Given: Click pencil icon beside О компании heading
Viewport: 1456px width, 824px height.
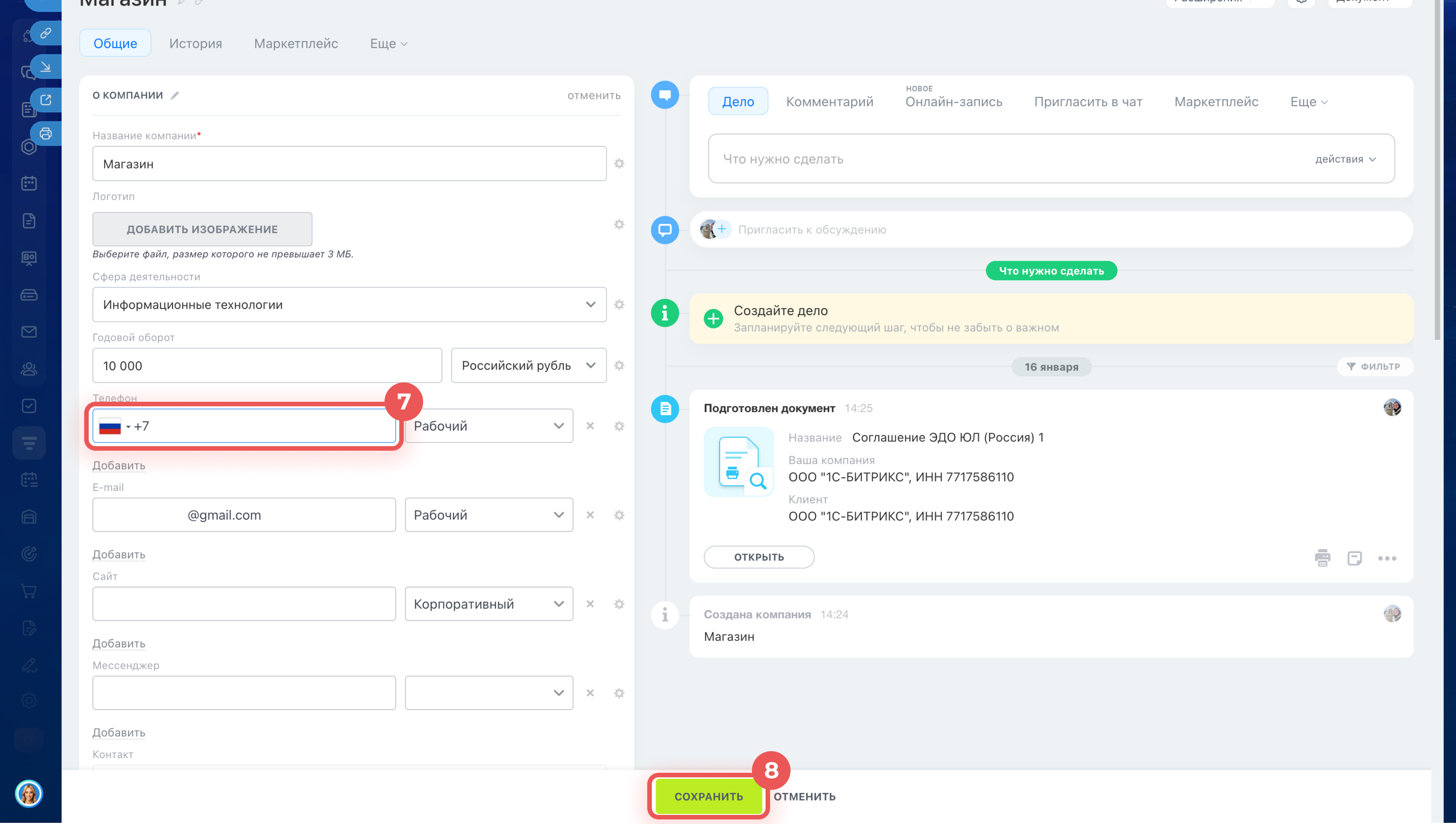Looking at the screenshot, I should pos(175,95).
